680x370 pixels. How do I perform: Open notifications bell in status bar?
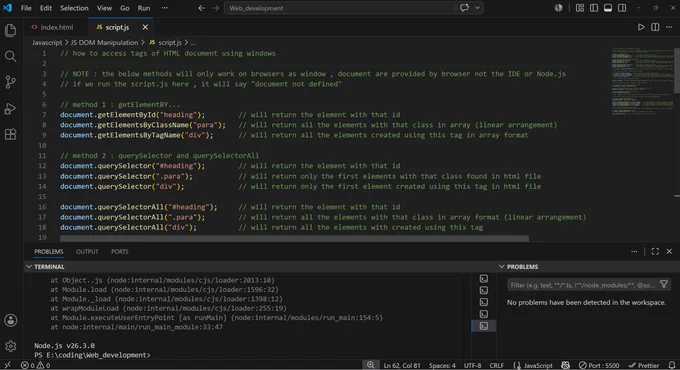[672, 365]
